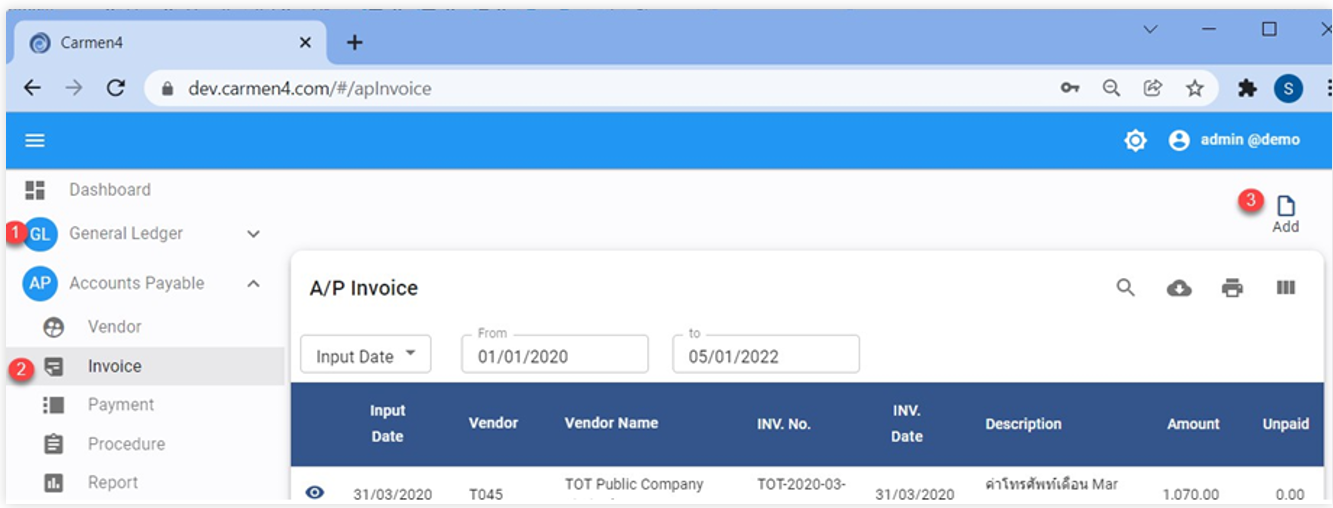Viewport: 1333px width, 508px height.
Task: Open the Input Date filter dropdown
Action: [365, 356]
